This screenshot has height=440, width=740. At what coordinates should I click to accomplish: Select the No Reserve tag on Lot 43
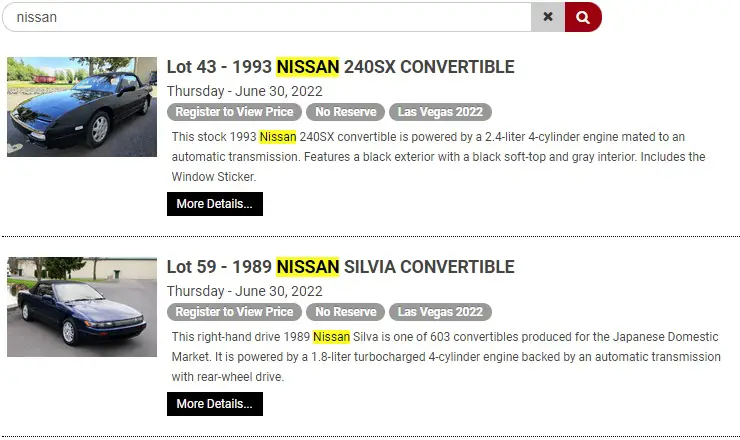[345, 112]
